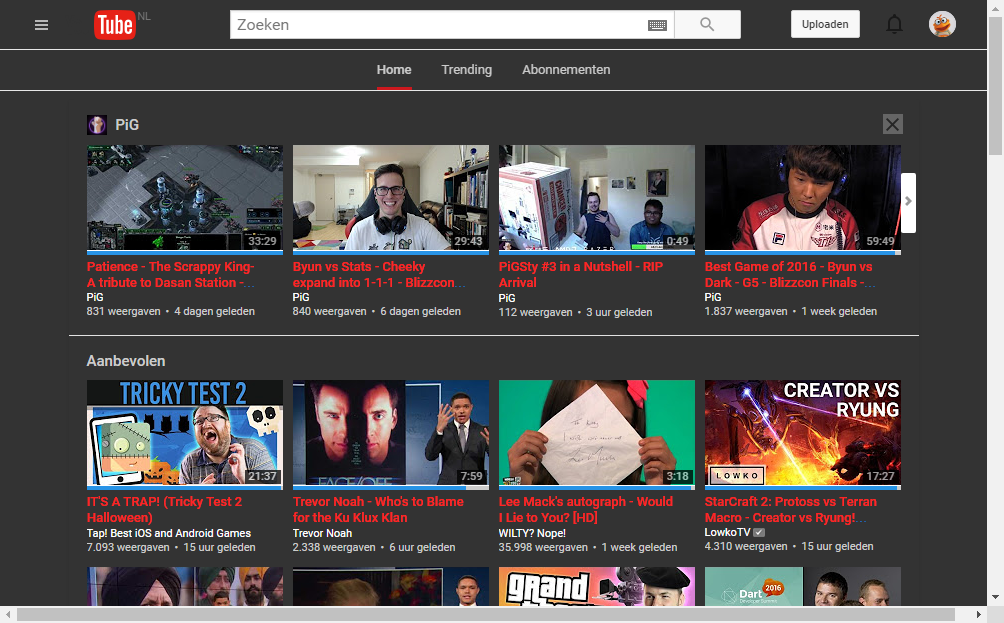Image resolution: width=1004 pixels, height=623 pixels.
Task: Play the Trevor Noah Face/Off thumbnail
Action: (391, 433)
